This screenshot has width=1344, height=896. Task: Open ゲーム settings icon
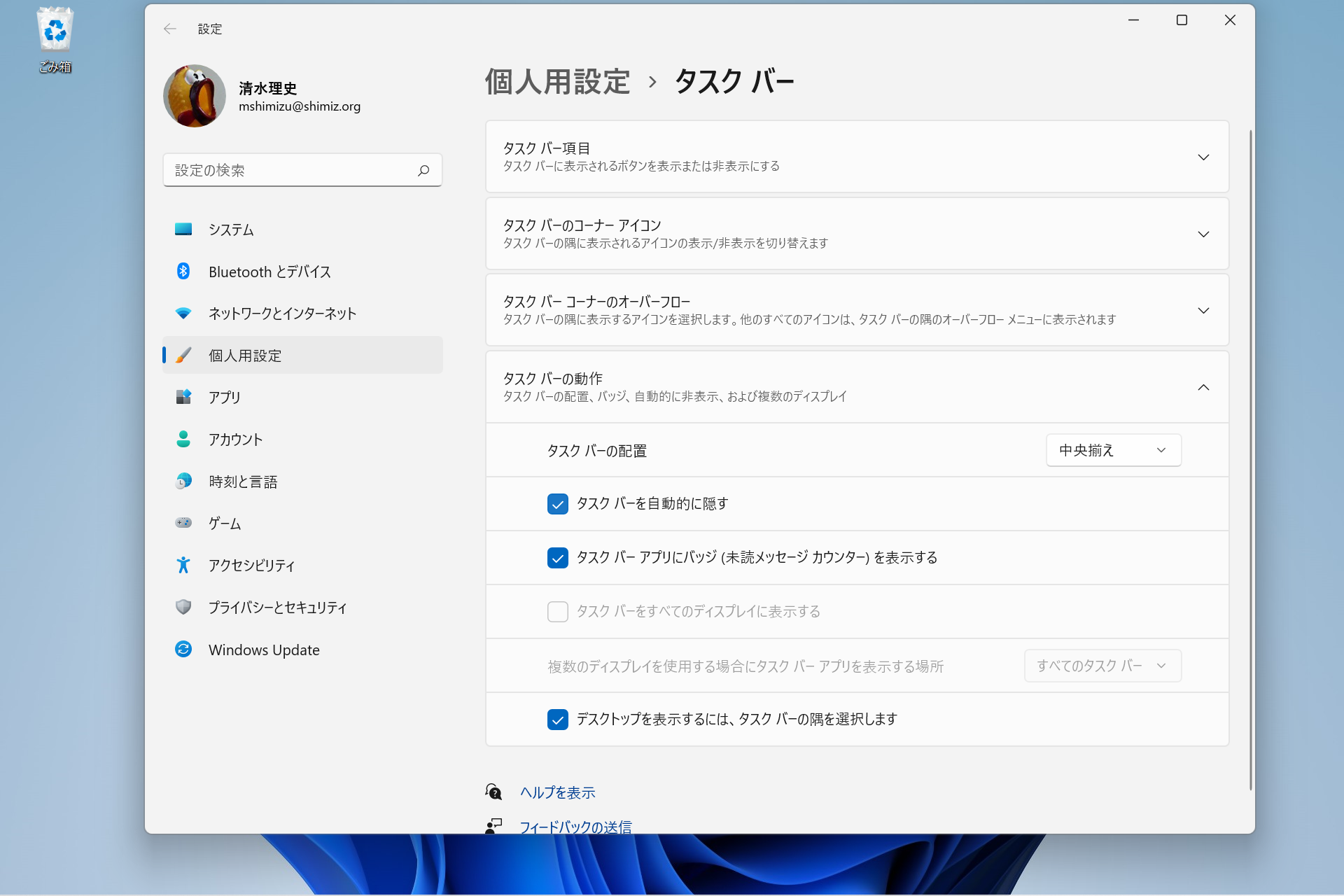coord(183,523)
